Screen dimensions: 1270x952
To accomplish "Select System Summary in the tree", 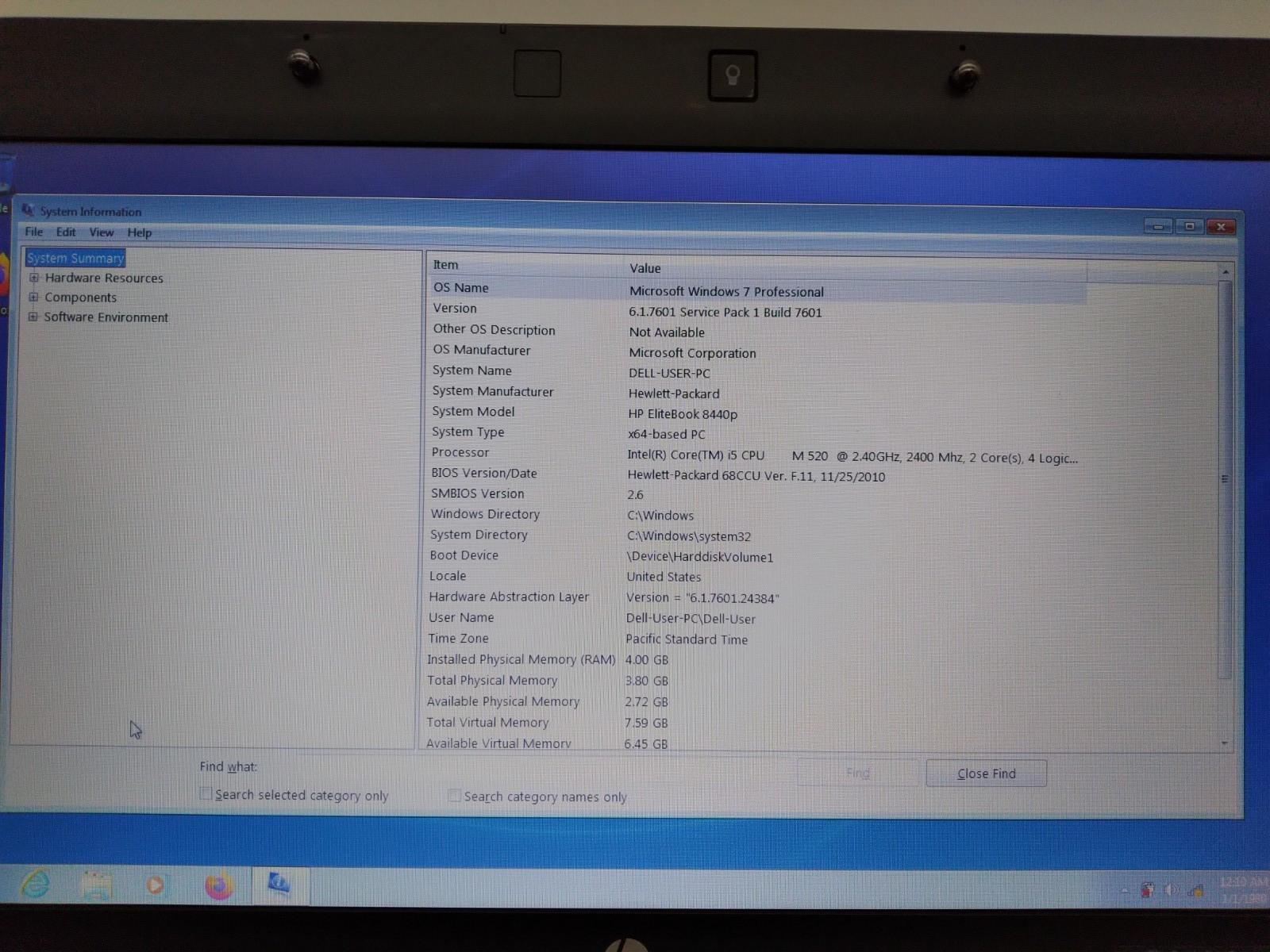I will [x=75, y=258].
